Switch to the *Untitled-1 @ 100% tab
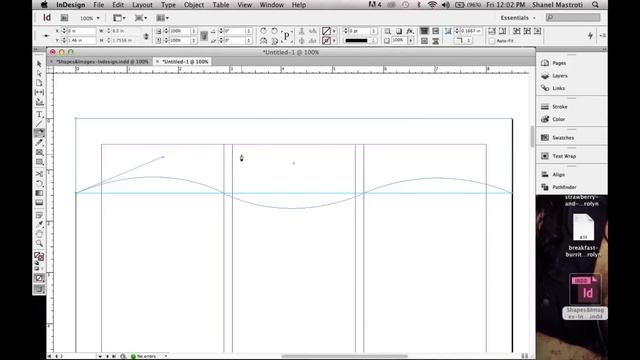This screenshot has height=360, width=640. tap(185, 62)
